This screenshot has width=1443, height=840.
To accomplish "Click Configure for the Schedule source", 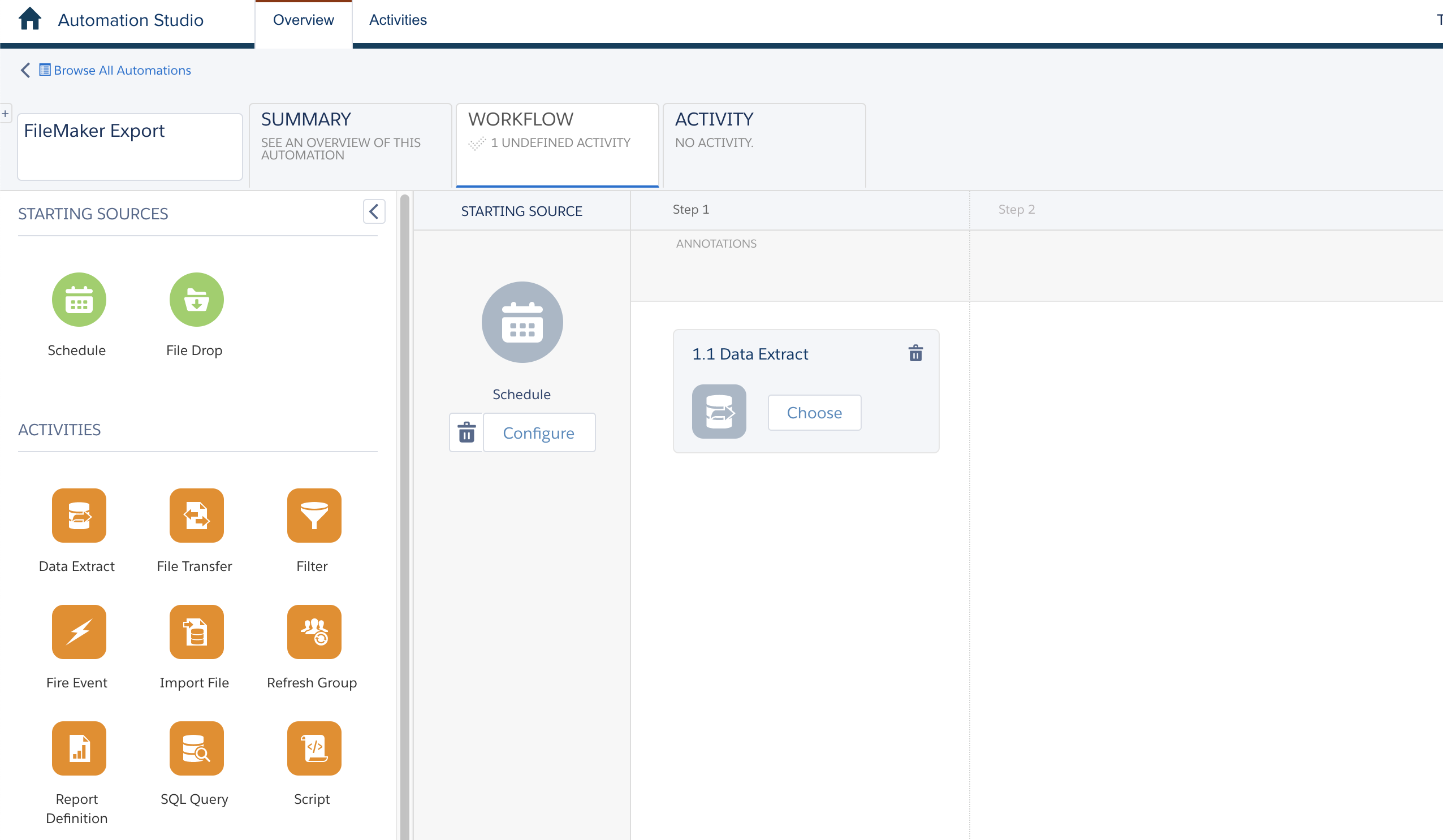I will pos(538,432).
